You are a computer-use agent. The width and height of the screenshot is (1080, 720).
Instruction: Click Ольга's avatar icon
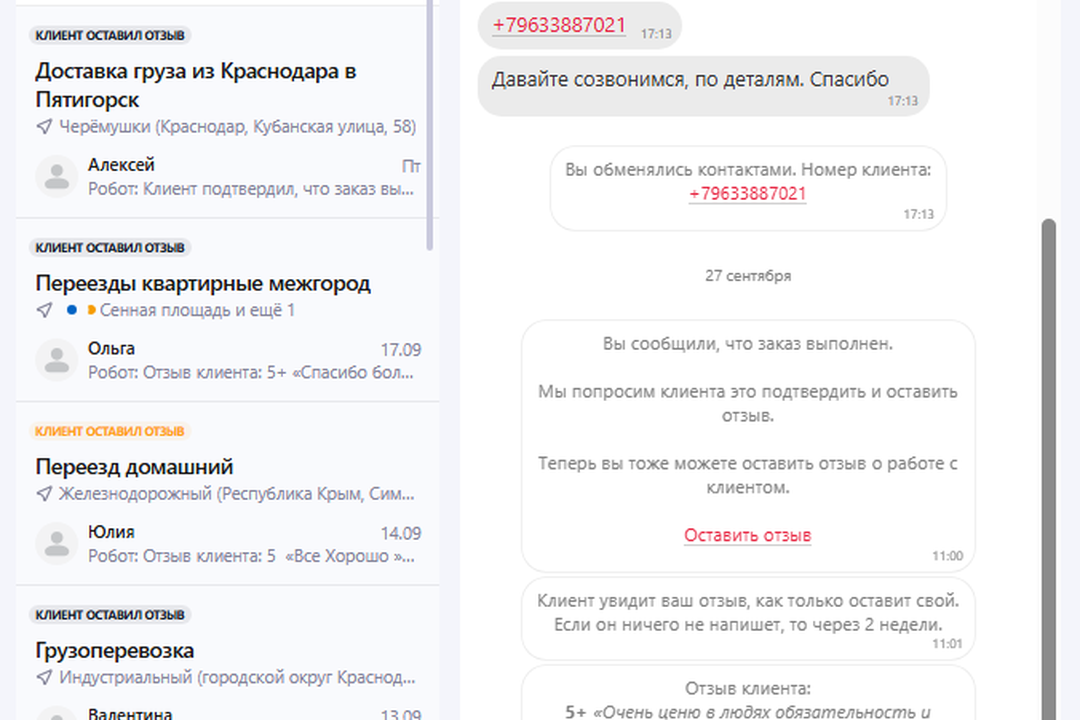pyautogui.click(x=57, y=360)
